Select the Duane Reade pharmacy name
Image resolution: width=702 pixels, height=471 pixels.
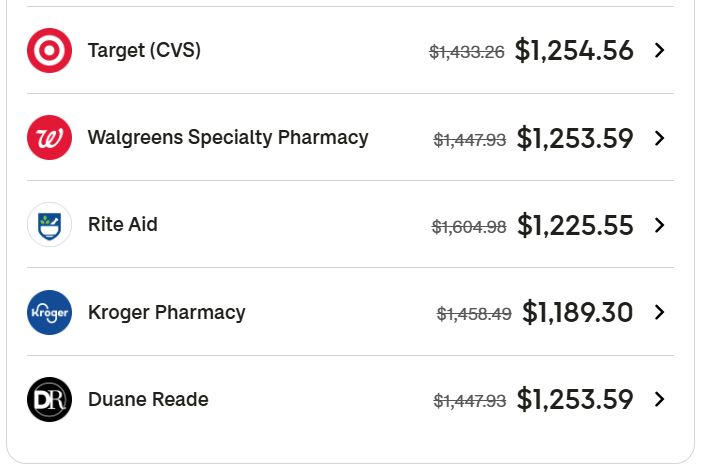click(x=148, y=399)
